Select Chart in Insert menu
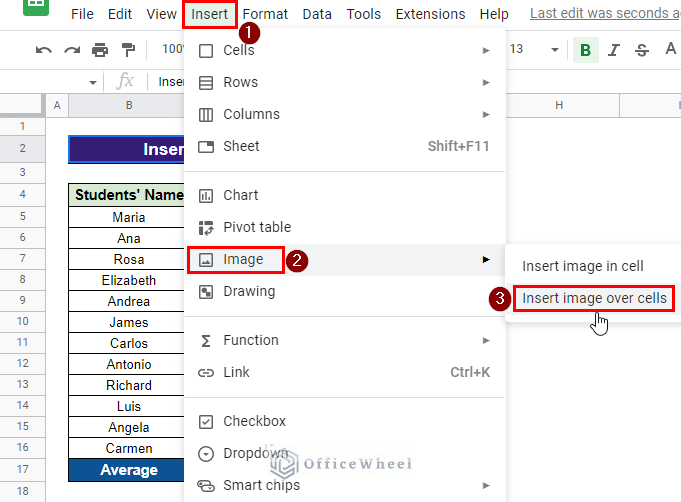Viewport: 681px width, 502px height. [x=241, y=195]
